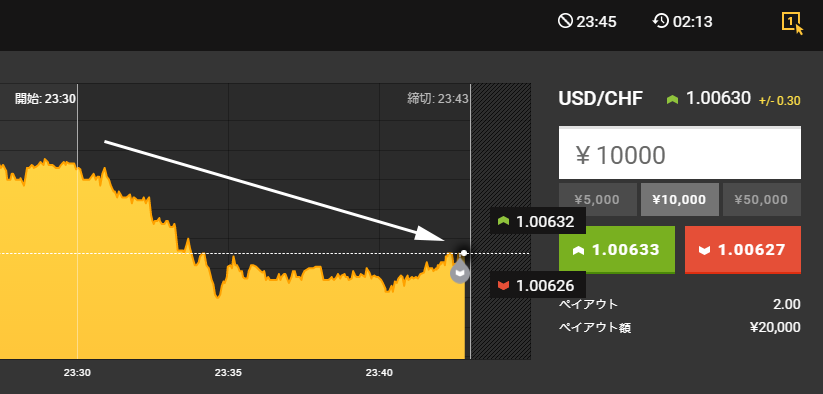This screenshot has width=823, height=394.
Task: Buy High at 1.00633
Action: coord(617,250)
